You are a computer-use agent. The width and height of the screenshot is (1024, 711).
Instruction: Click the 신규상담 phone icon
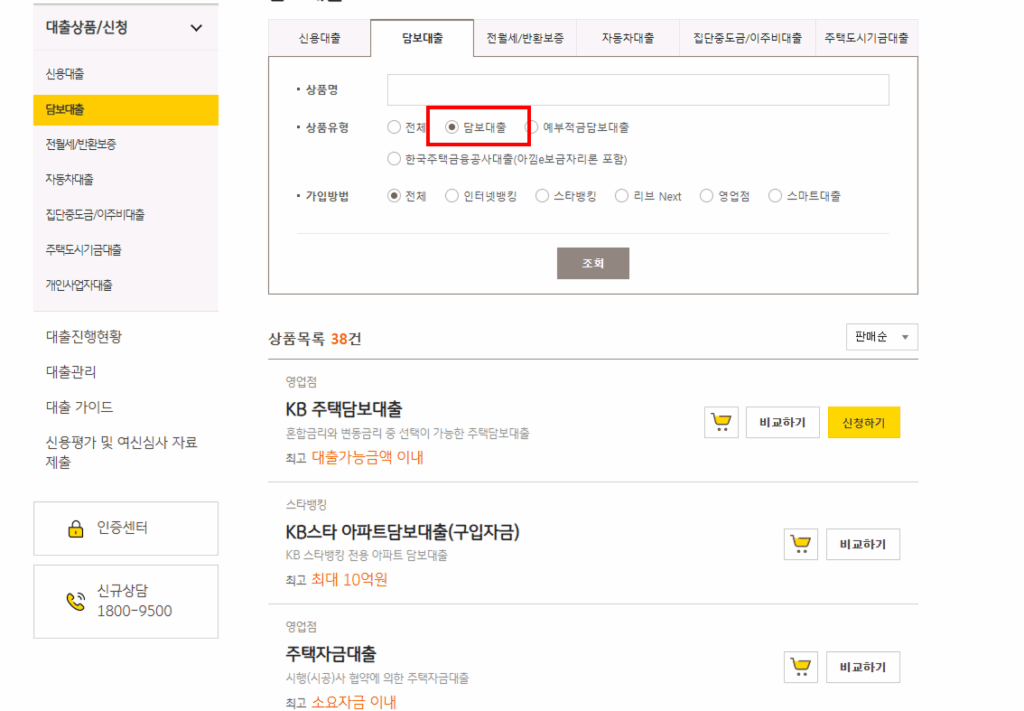point(76,601)
